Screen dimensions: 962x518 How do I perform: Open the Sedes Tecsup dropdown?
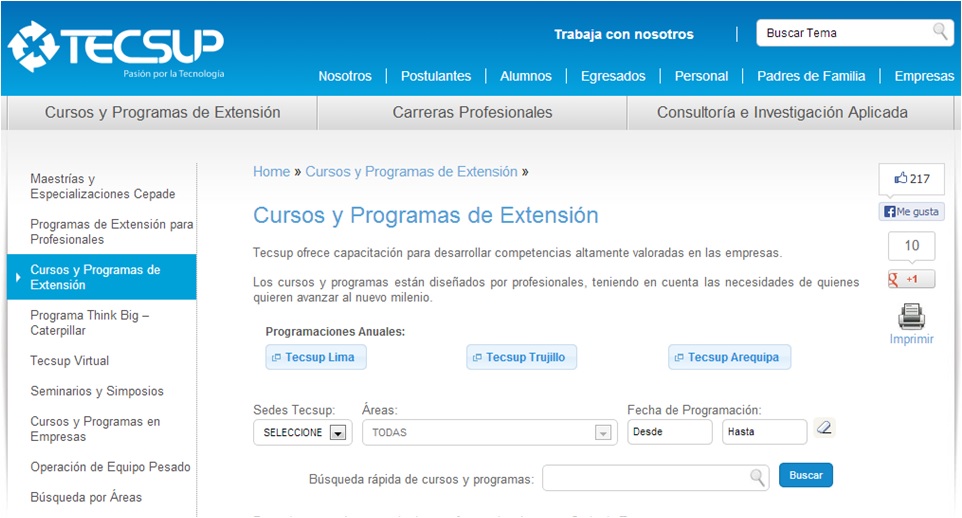337,433
